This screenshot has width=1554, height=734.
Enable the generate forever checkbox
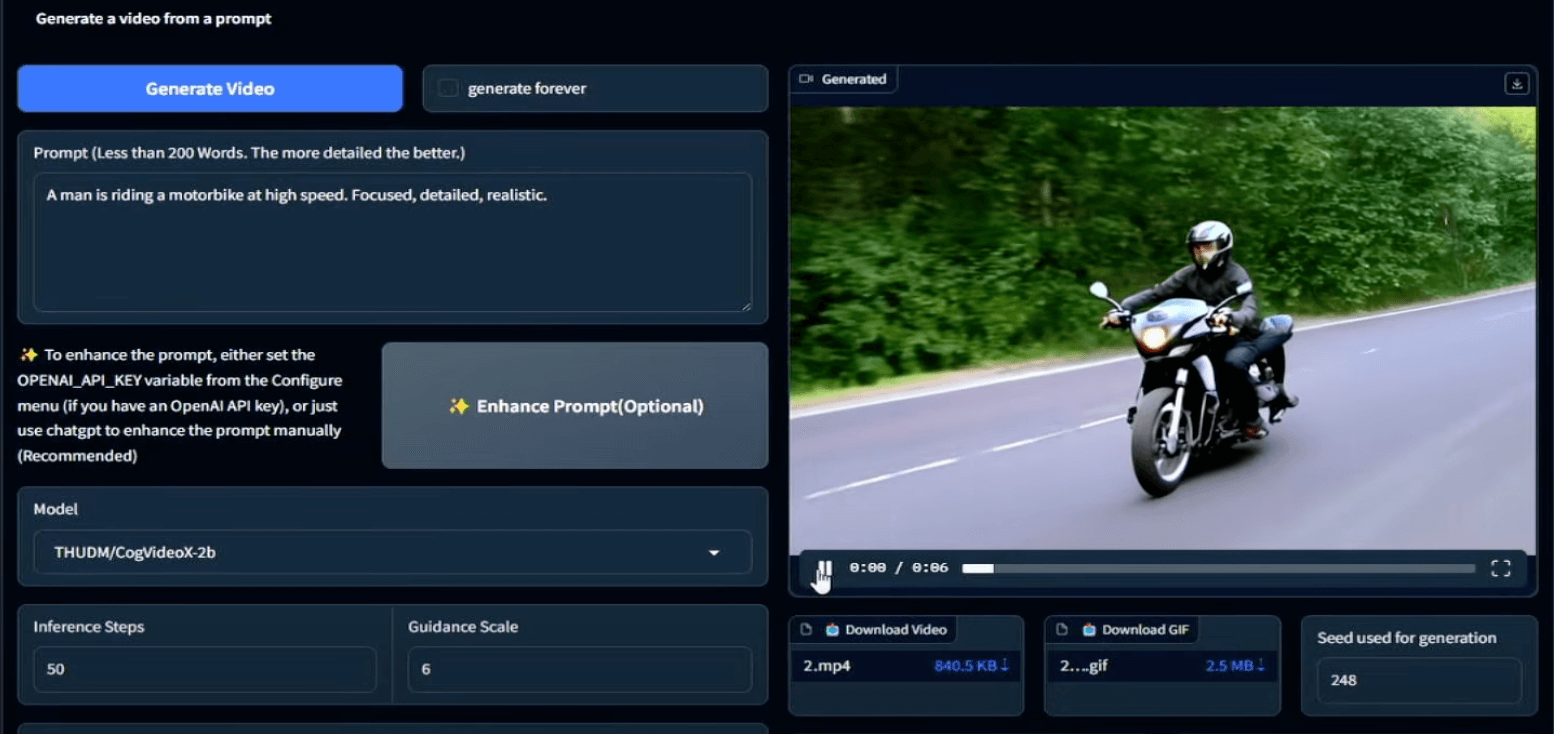click(447, 88)
